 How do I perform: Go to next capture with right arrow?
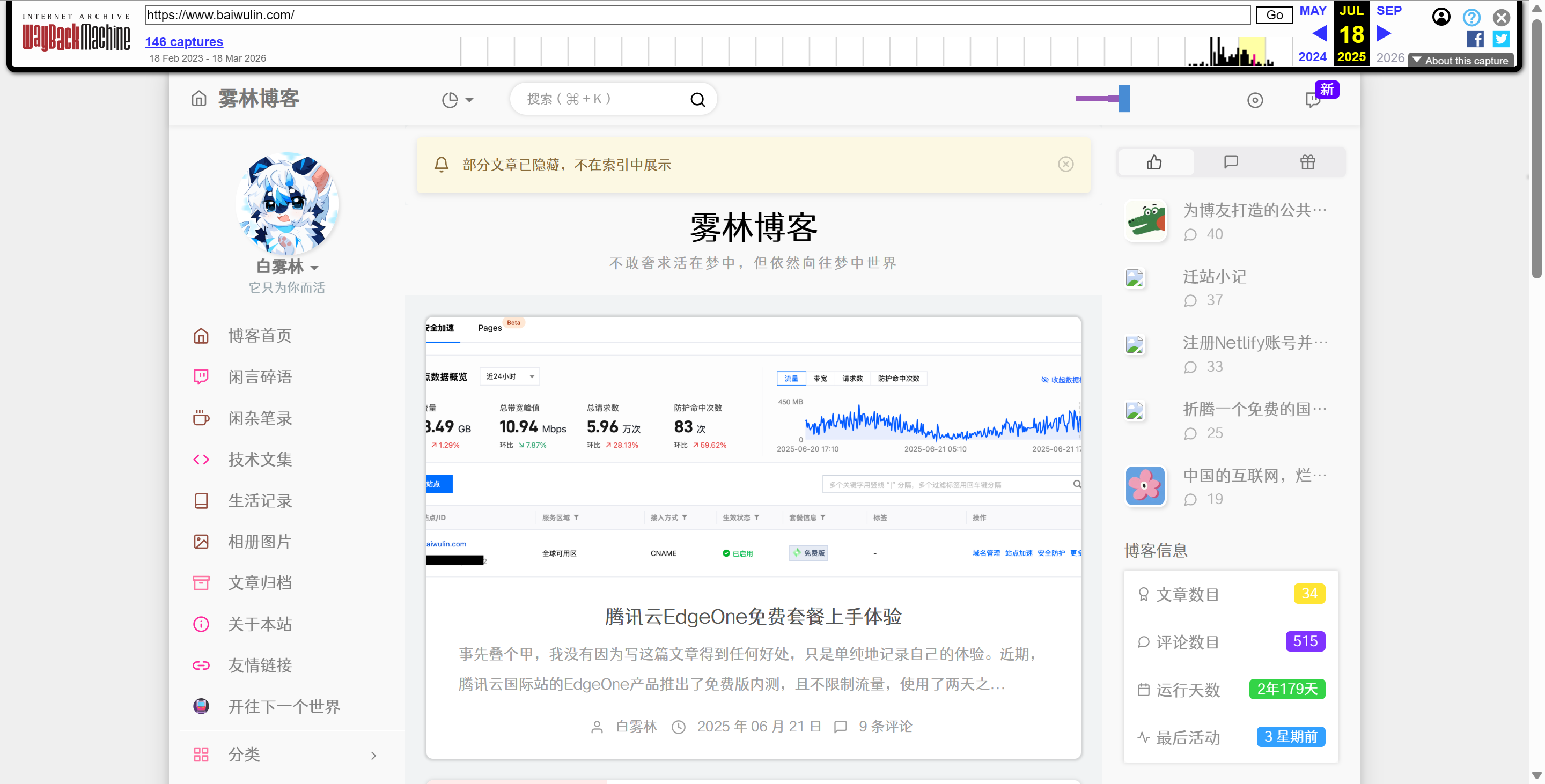[1383, 33]
